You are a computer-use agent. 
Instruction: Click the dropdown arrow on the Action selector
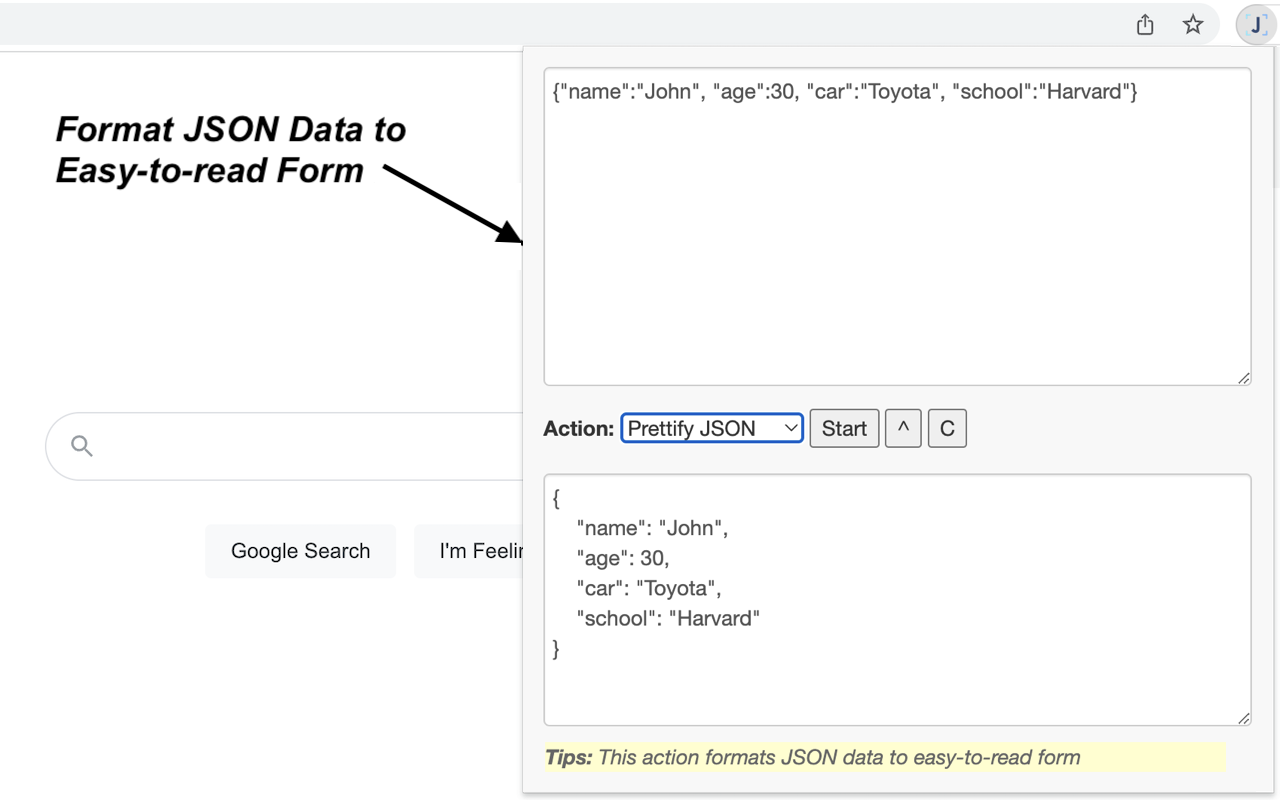(790, 428)
